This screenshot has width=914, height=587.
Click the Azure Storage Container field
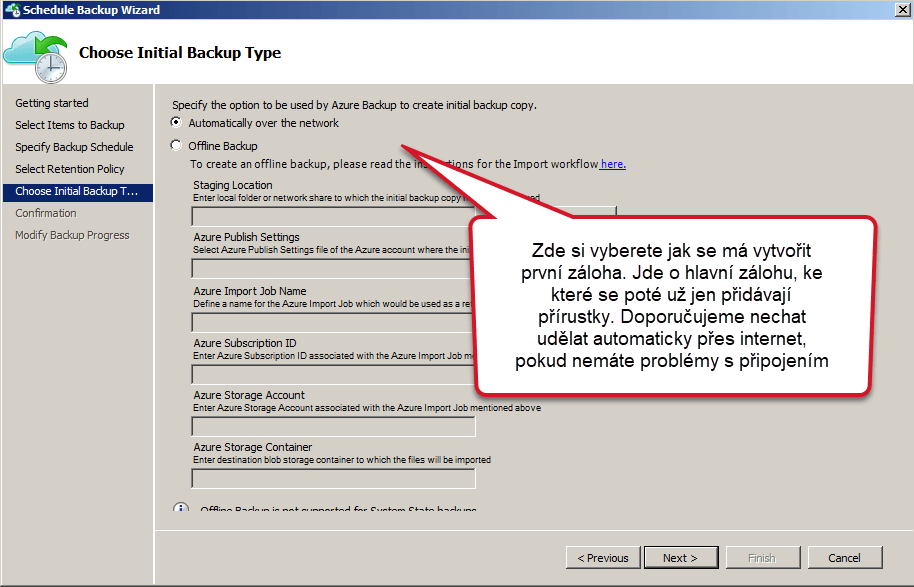333,479
